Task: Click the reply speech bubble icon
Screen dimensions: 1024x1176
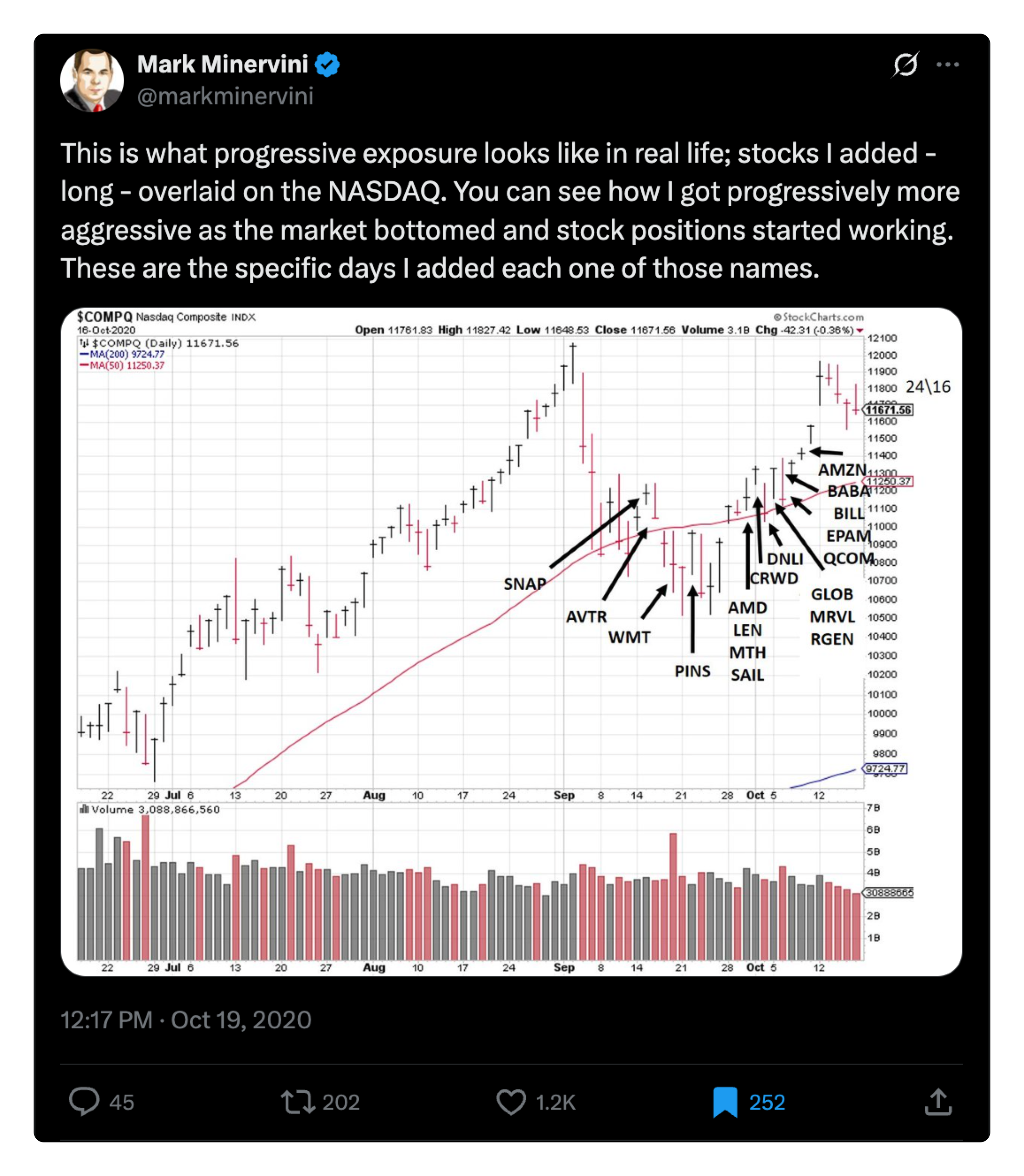Action: (x=84, y=1102)
